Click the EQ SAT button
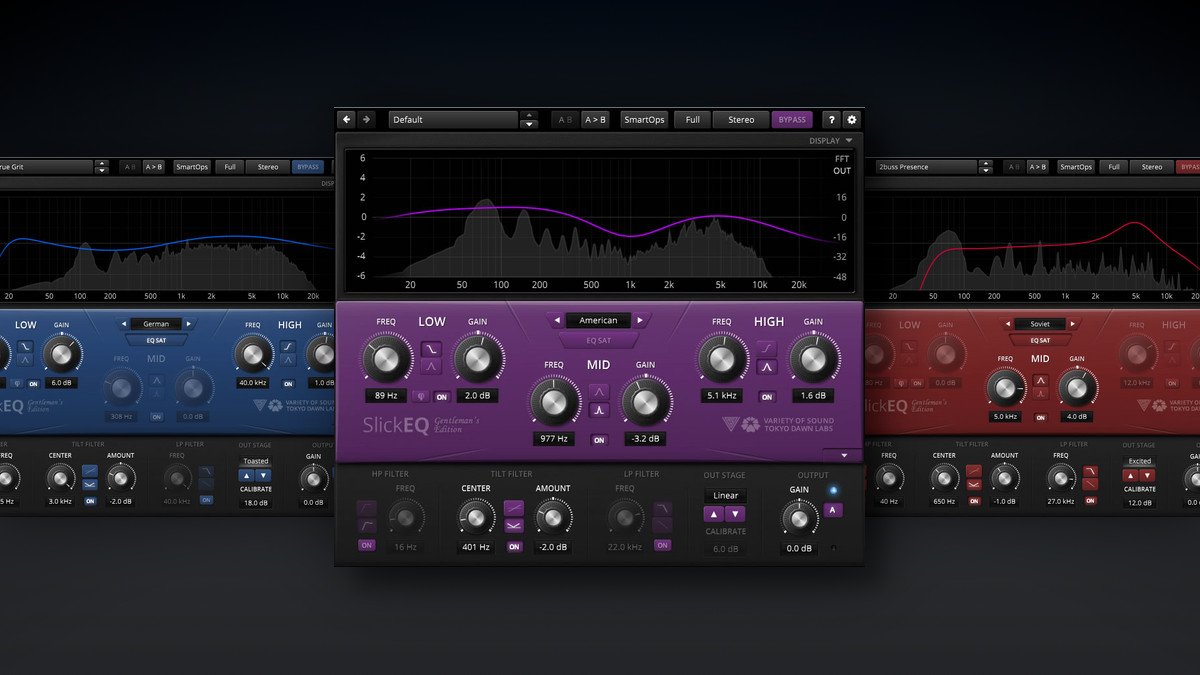 [599, 341]
